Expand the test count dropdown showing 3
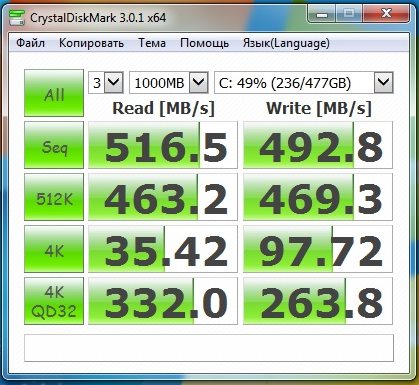This screenshot has width=419, height=385. pos(114,82)
